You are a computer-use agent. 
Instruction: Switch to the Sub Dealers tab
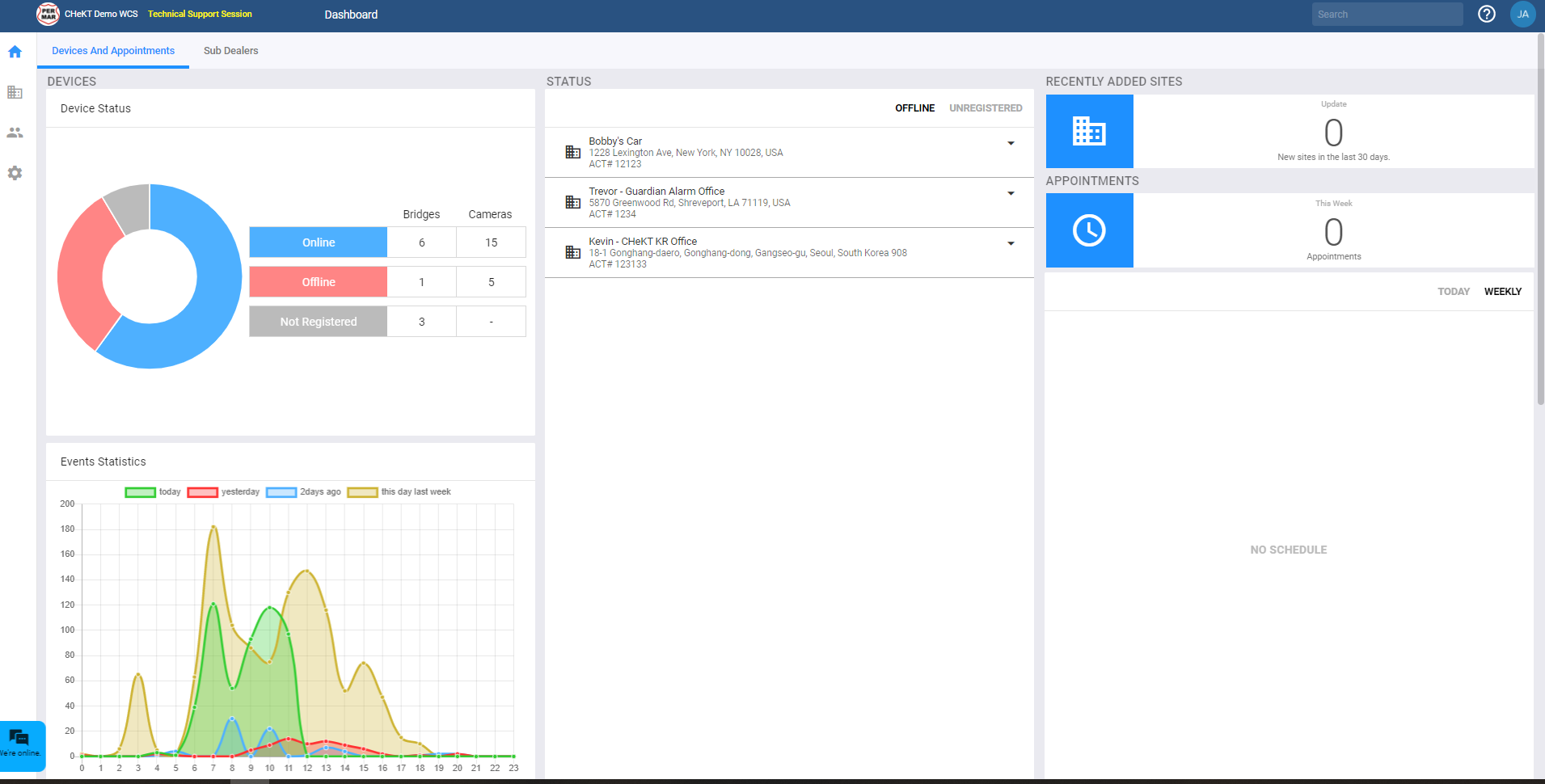pyautogui.click(x=230, y=51)
